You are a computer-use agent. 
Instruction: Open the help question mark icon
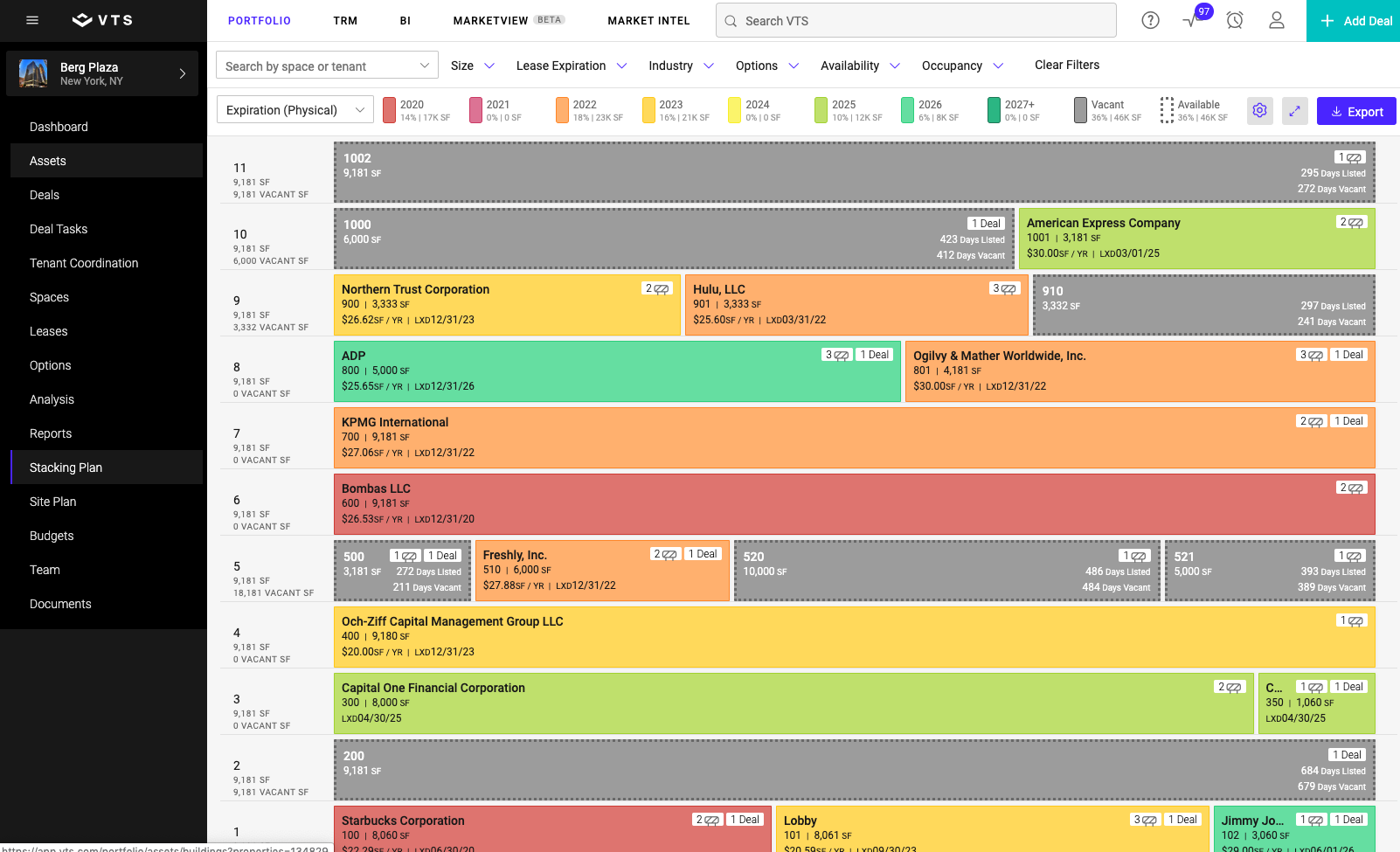[1150, 20]
